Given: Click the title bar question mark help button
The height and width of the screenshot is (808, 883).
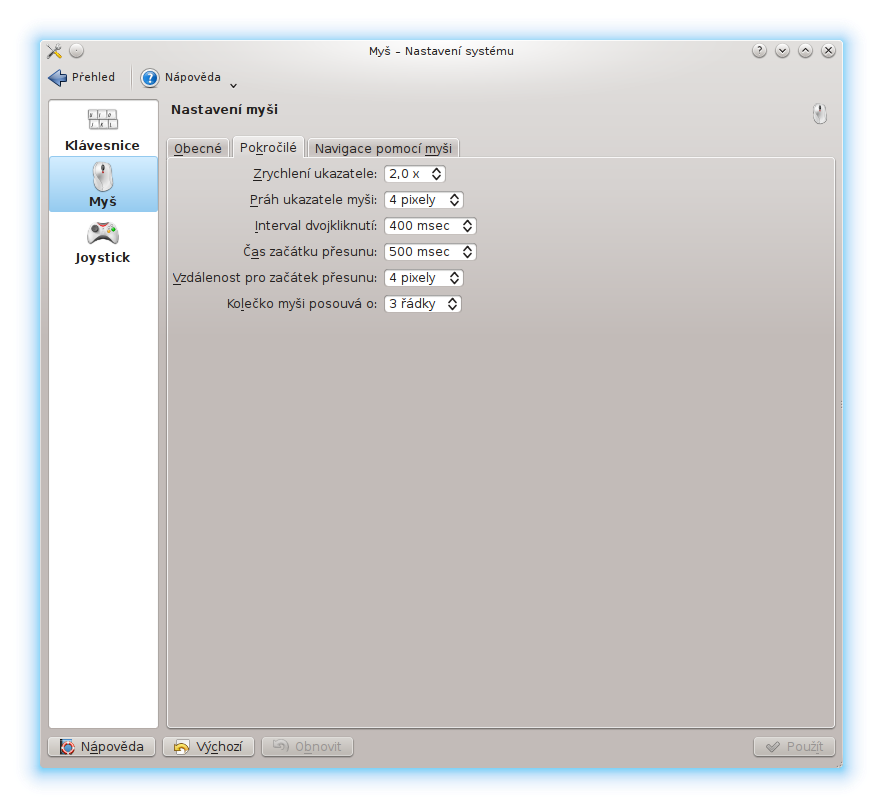Looking at the screenshot, I should (759, 51).
